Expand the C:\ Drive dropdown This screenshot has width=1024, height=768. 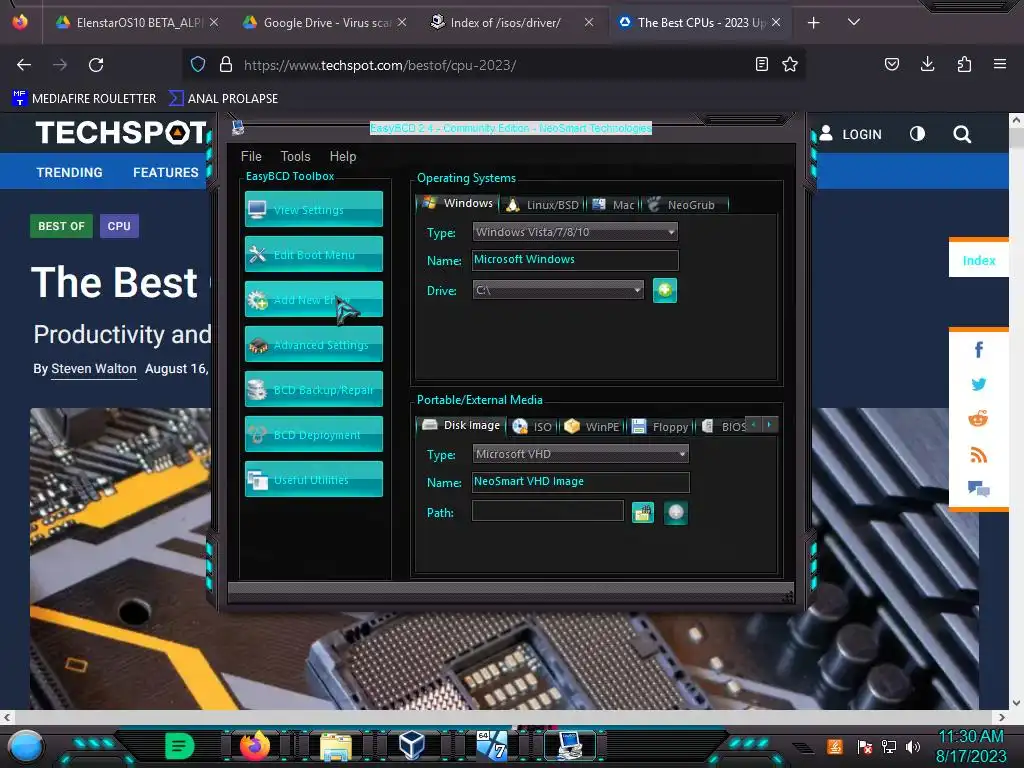click(x=558, y=290)
